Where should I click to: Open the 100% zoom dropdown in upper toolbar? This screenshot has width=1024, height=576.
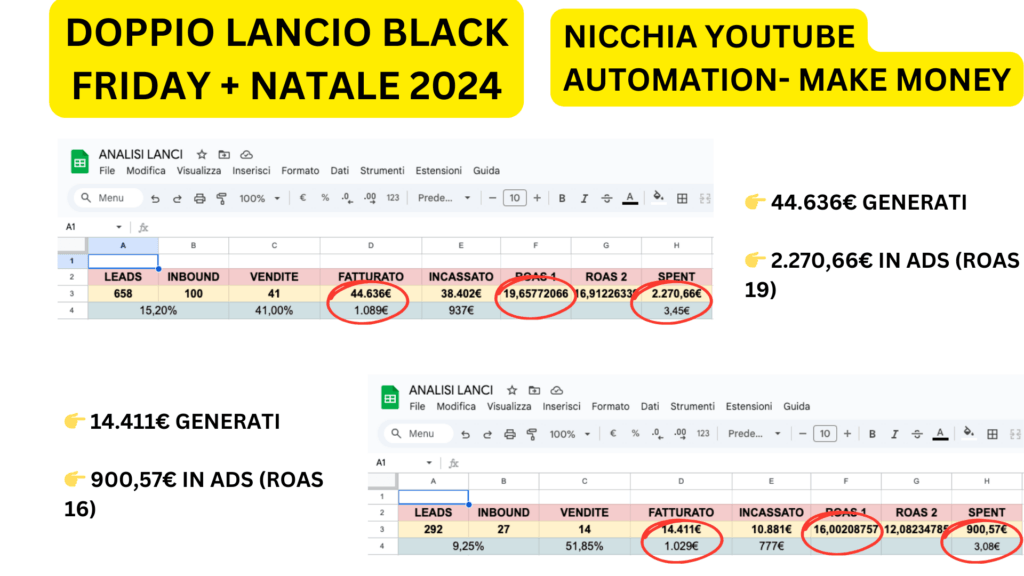(x=259, y=199)
